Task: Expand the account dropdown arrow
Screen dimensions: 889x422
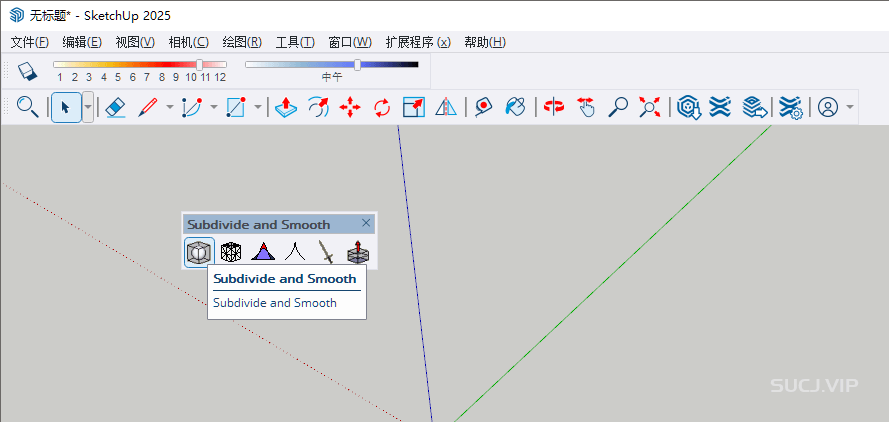Action: click(x=849, y=107)
